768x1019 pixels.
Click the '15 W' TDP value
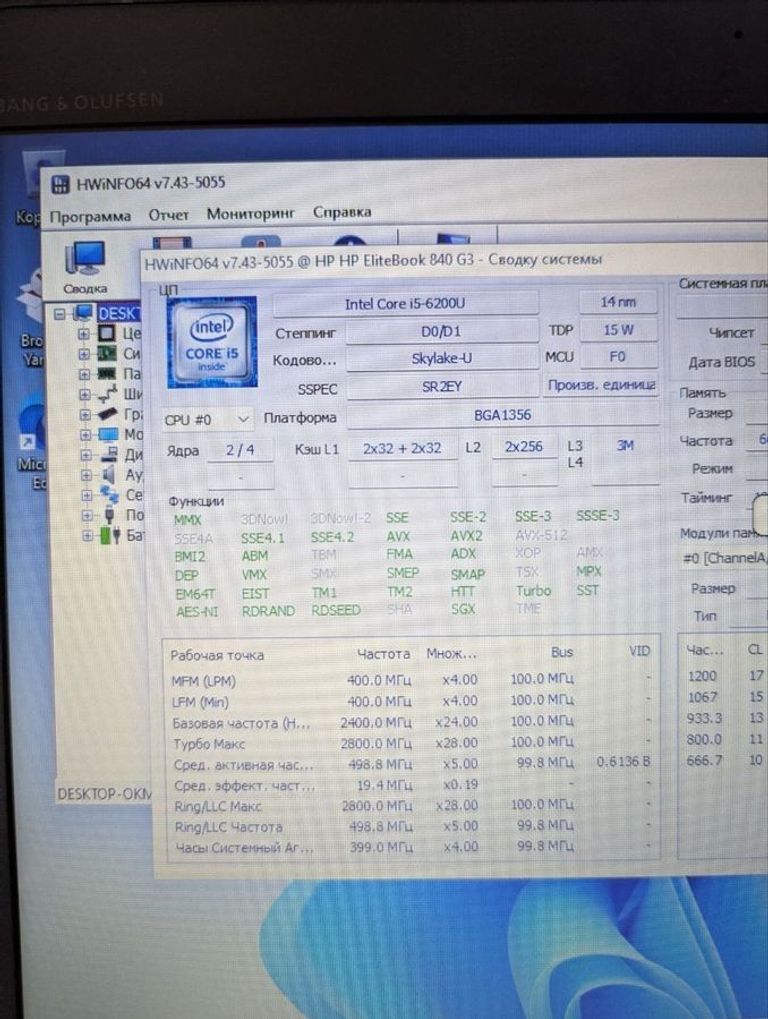618,329
